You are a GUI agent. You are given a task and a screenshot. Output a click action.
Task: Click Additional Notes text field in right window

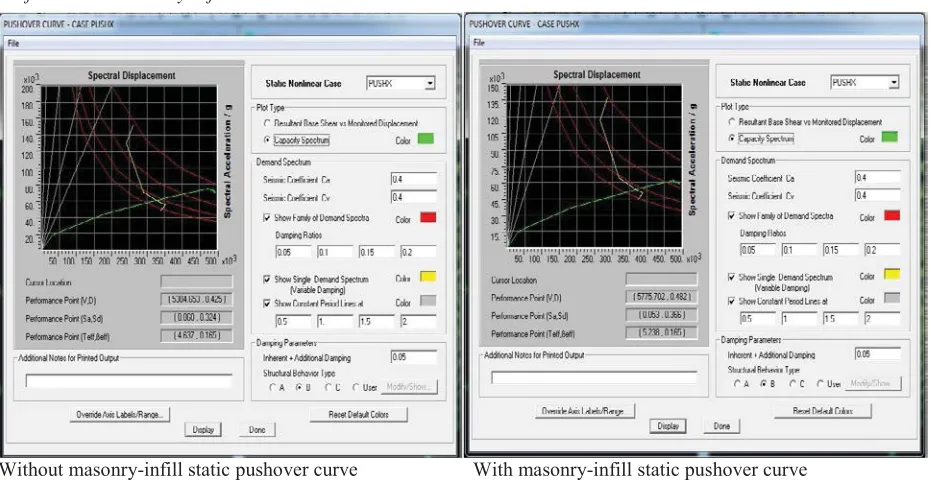[594, 377]
